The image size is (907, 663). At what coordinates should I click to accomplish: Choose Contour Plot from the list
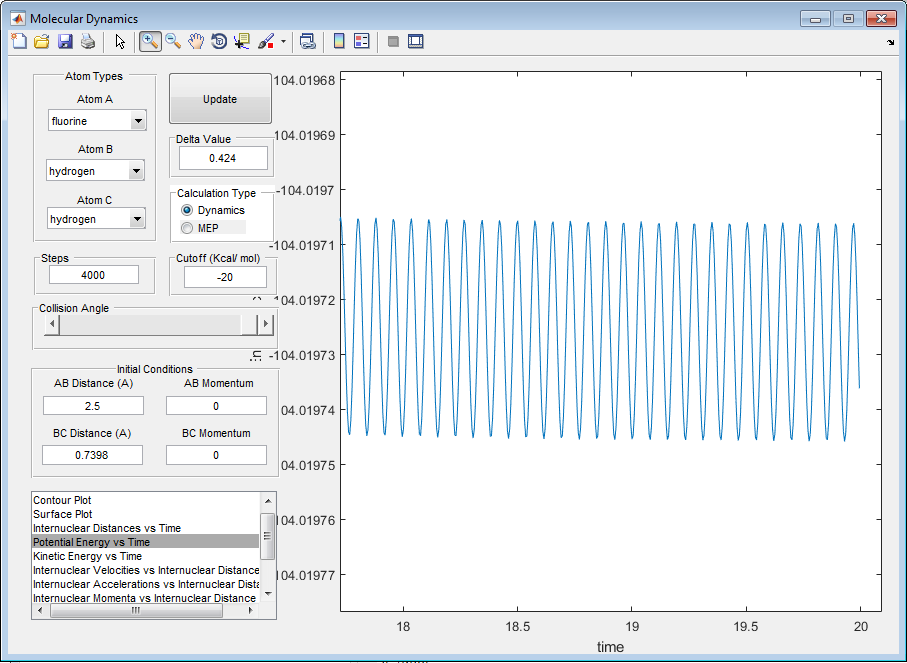click(x=63, y=500)
